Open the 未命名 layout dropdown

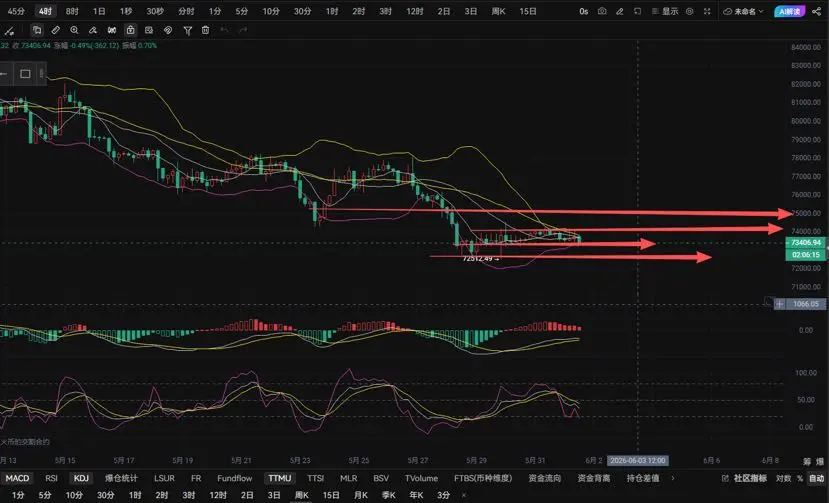[x=743, y=11]
